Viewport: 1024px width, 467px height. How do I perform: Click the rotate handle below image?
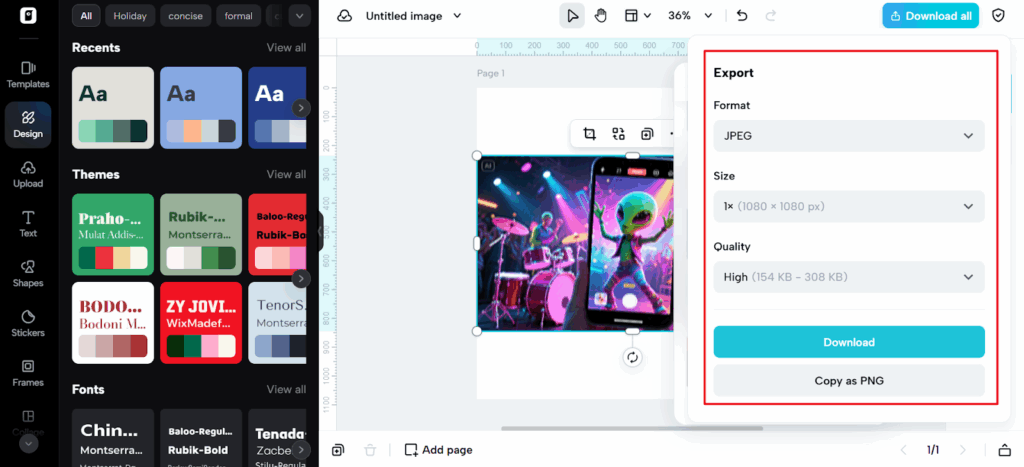[x=632, y=357]
